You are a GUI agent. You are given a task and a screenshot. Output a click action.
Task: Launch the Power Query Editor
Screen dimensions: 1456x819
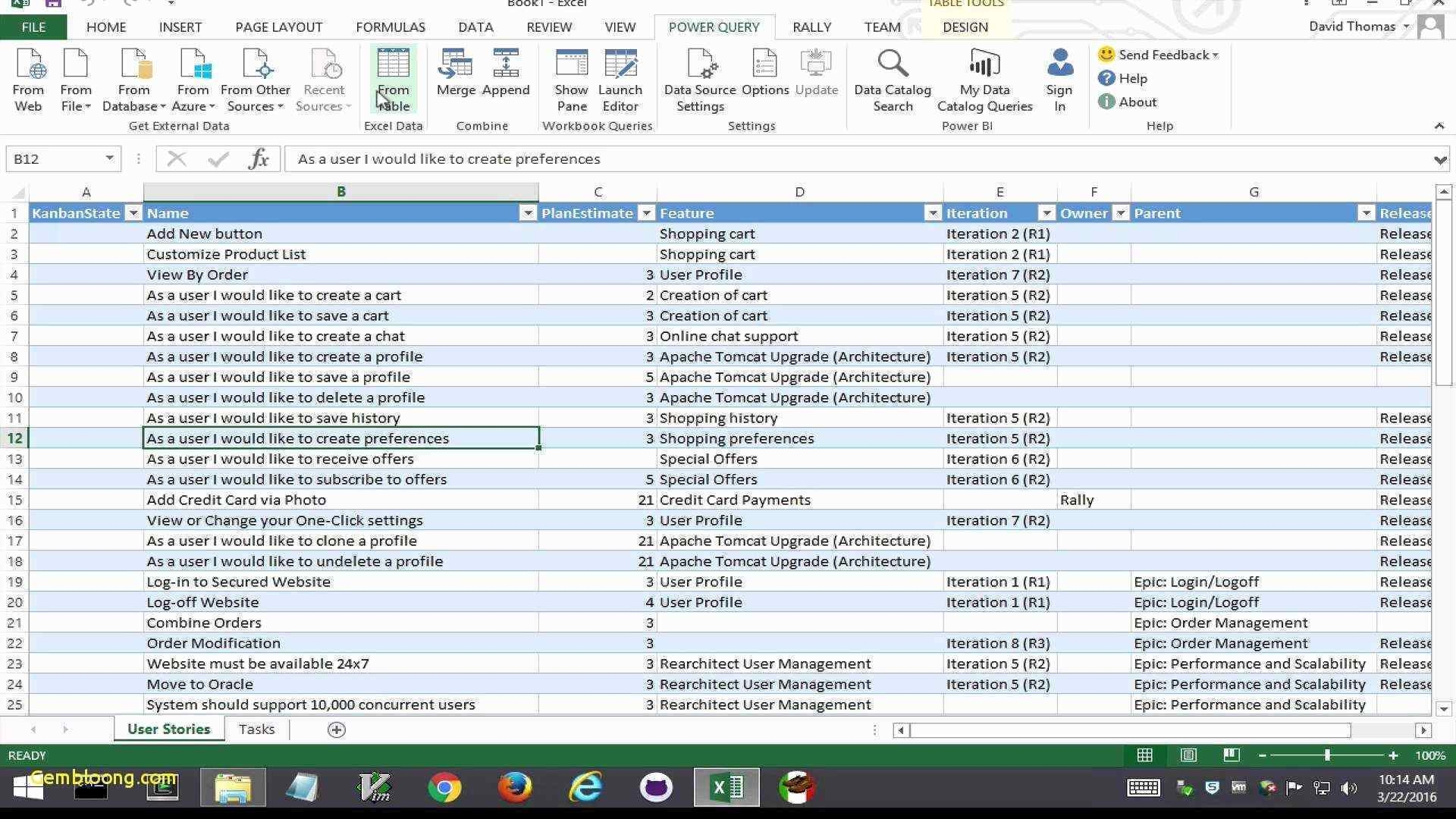pyautogui.click(x=620, y=78)
